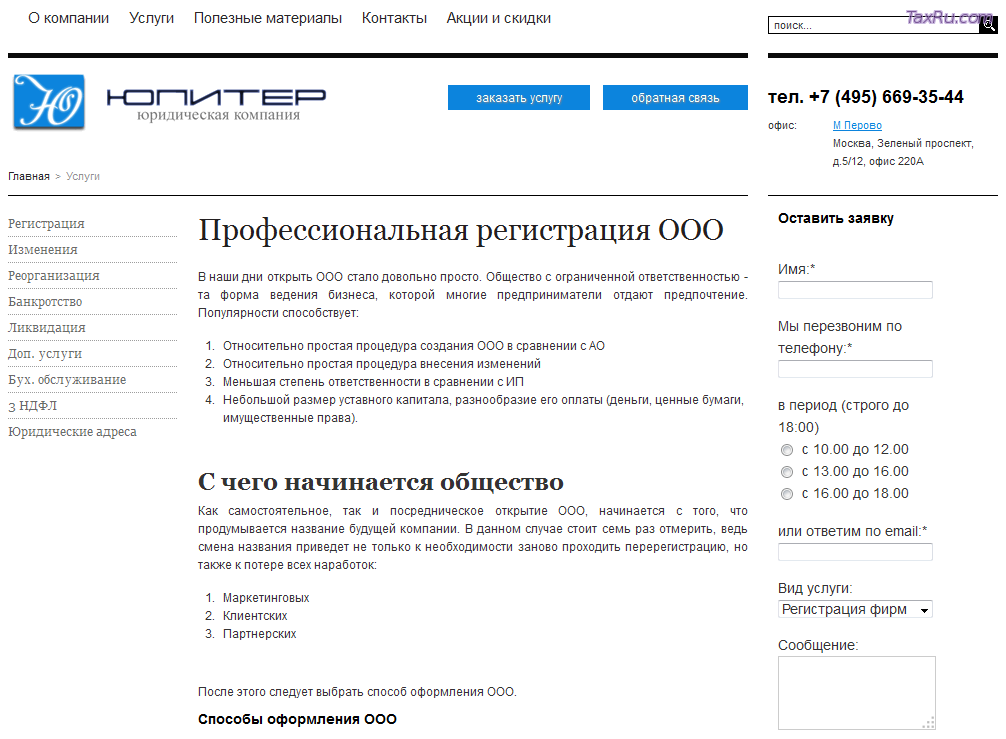Pick the 16.00 to 18.00 radio option
1006x739 pixels.
(x=787, y=494)
